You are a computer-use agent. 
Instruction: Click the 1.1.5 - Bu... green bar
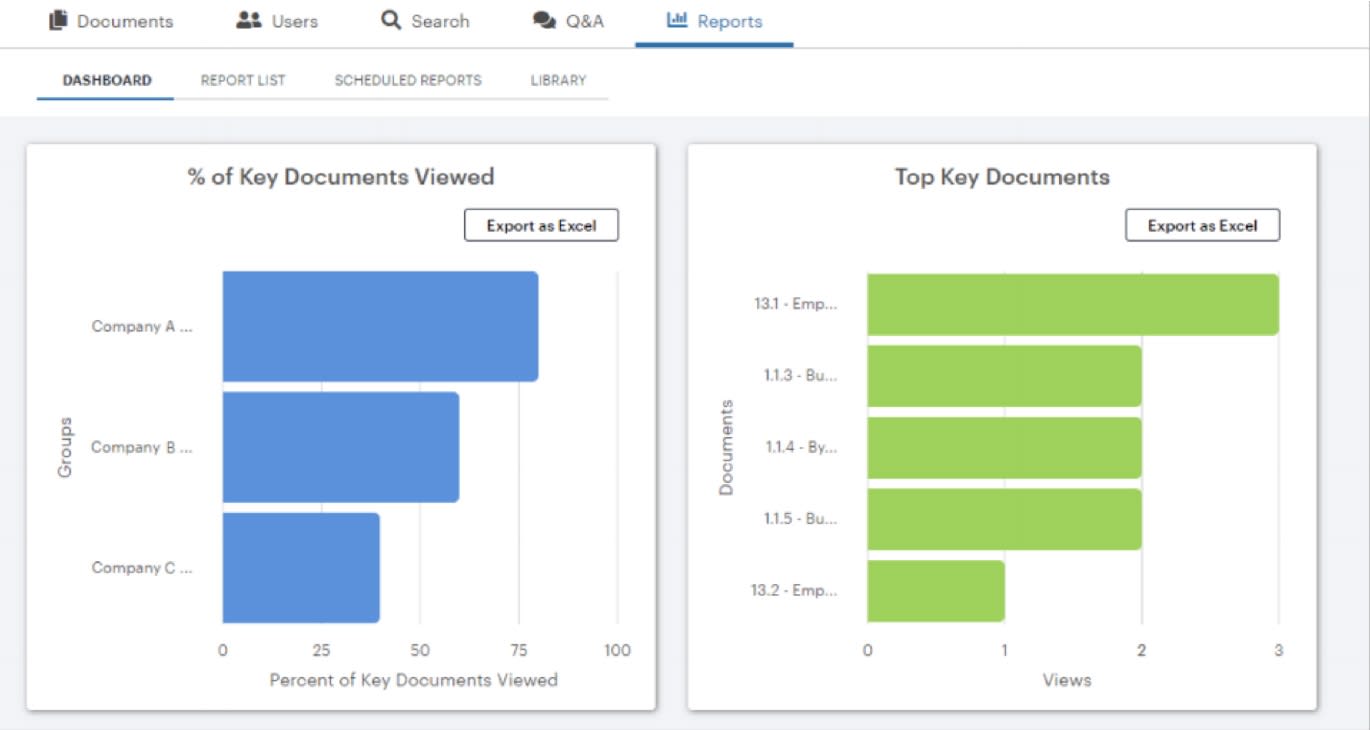[1004, 519]
